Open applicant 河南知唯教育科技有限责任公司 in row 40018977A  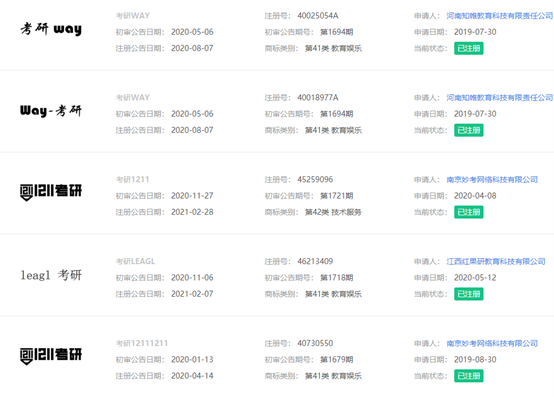(500, 97)
